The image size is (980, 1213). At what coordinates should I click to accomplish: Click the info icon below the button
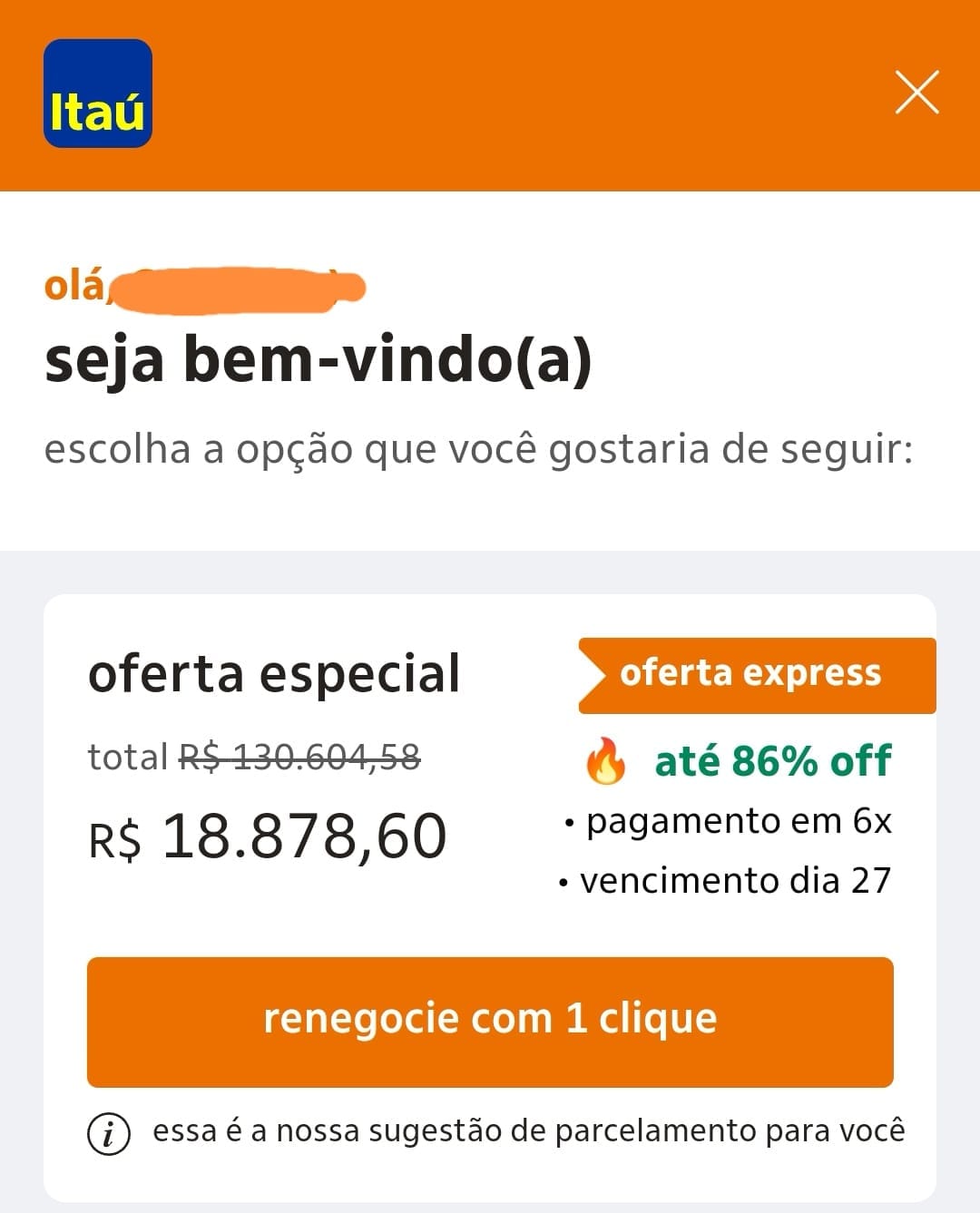tap(109, 1132)
